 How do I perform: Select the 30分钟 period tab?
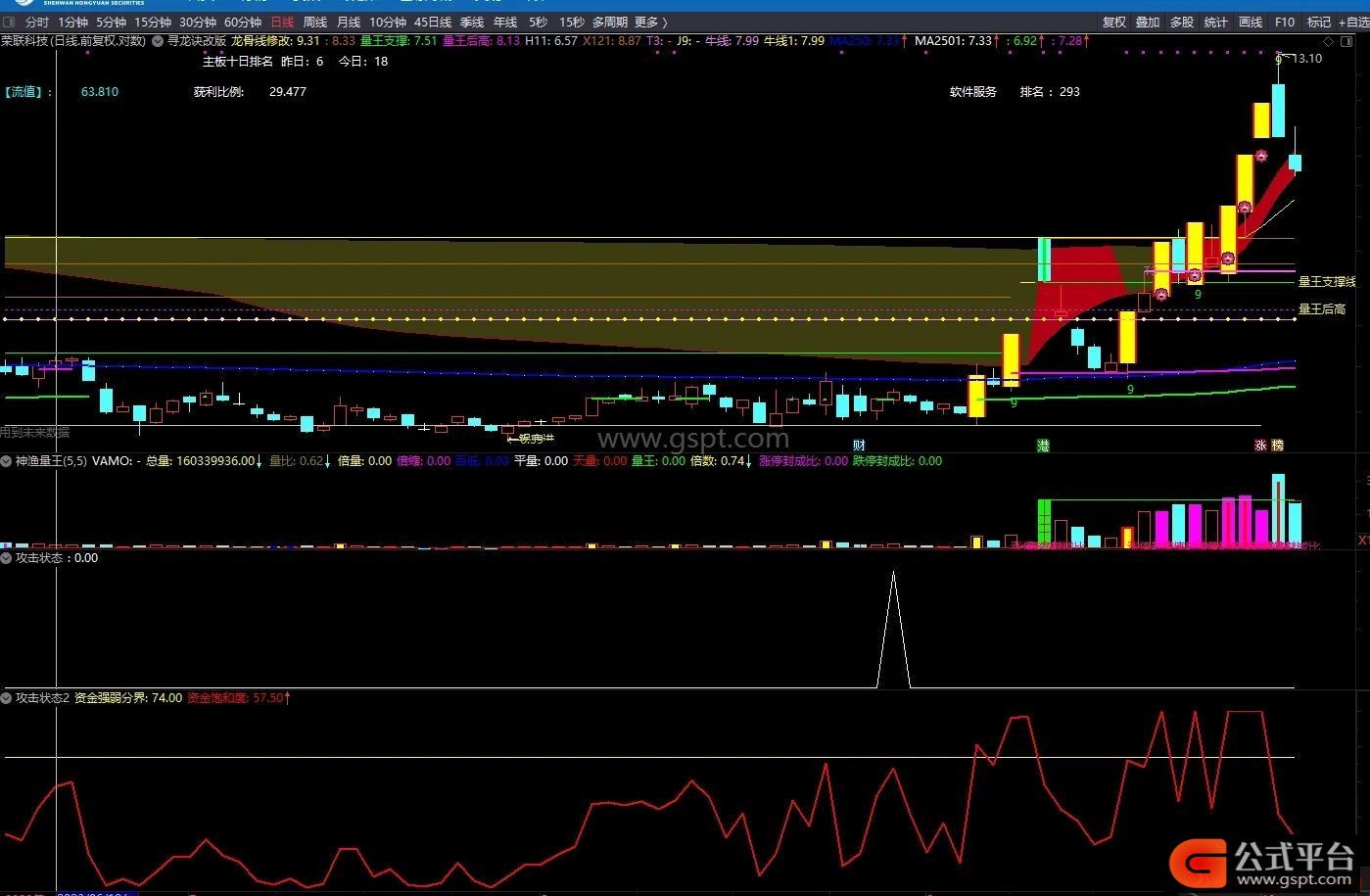coord(198,22)
